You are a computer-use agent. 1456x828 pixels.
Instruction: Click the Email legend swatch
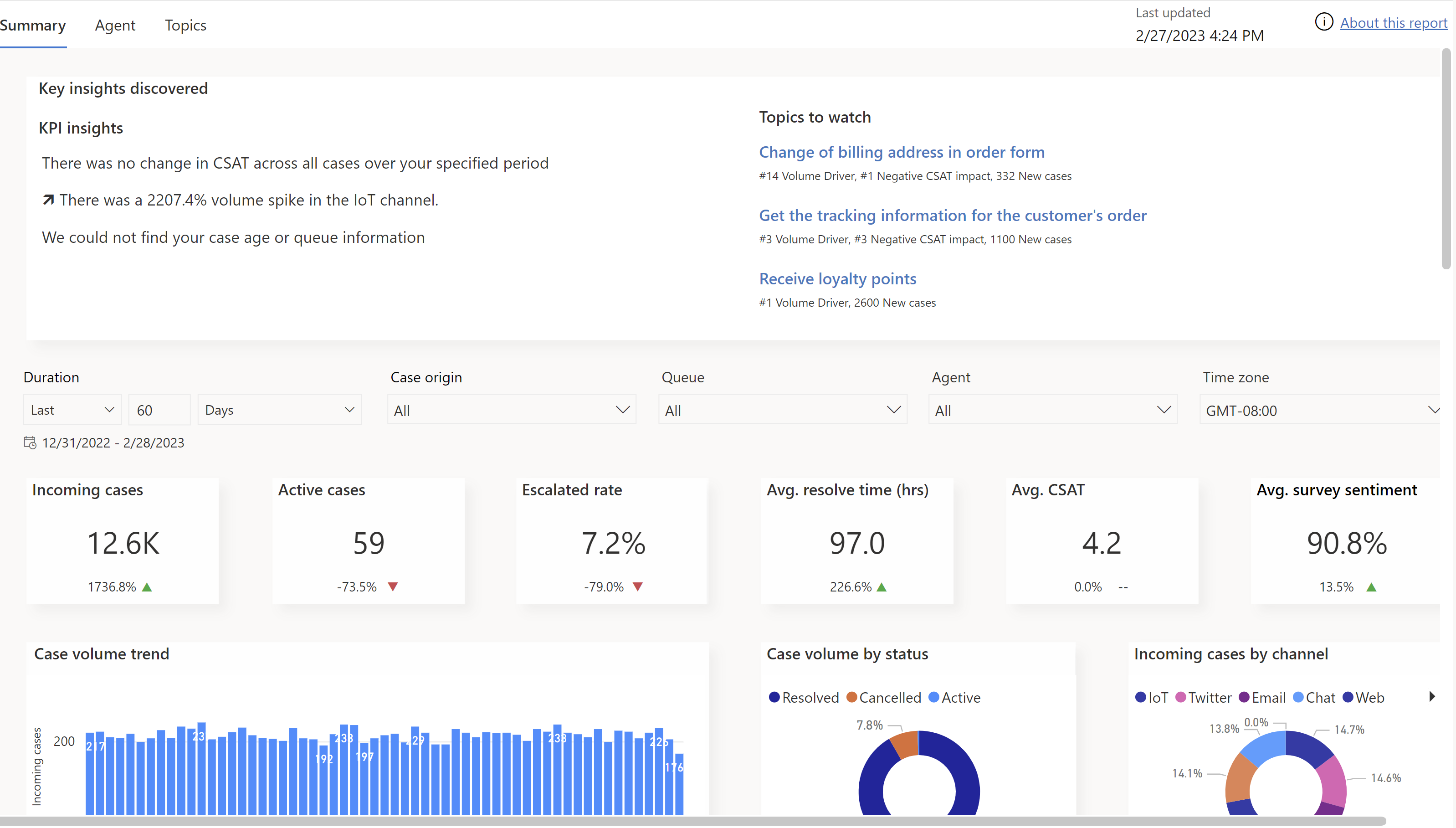[1244, 697]
